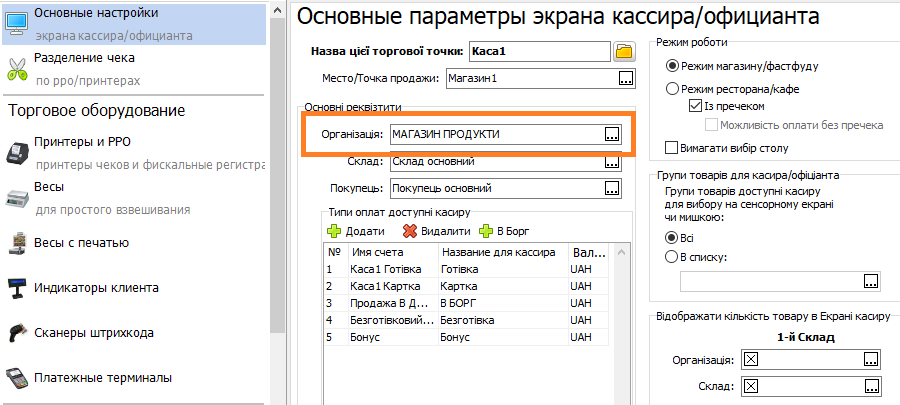Toggle Із пречеком checkbox
The image size is (900, 405).
(695, 106)
